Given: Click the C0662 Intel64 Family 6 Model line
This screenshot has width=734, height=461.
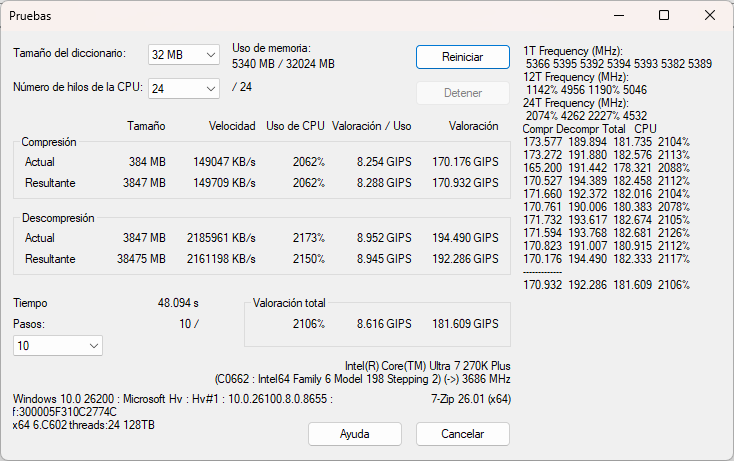Looking at the screenshot, I should point(362,379).
